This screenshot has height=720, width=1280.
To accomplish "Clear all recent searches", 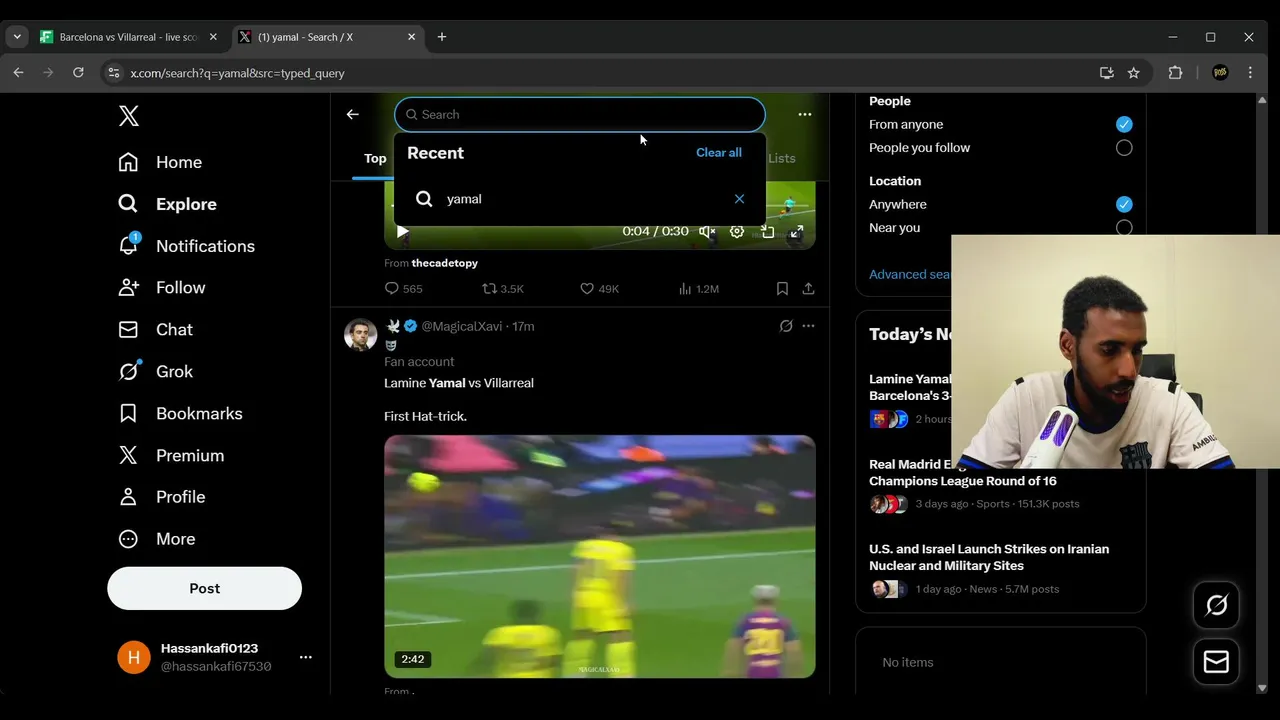I will click(719, 153).
